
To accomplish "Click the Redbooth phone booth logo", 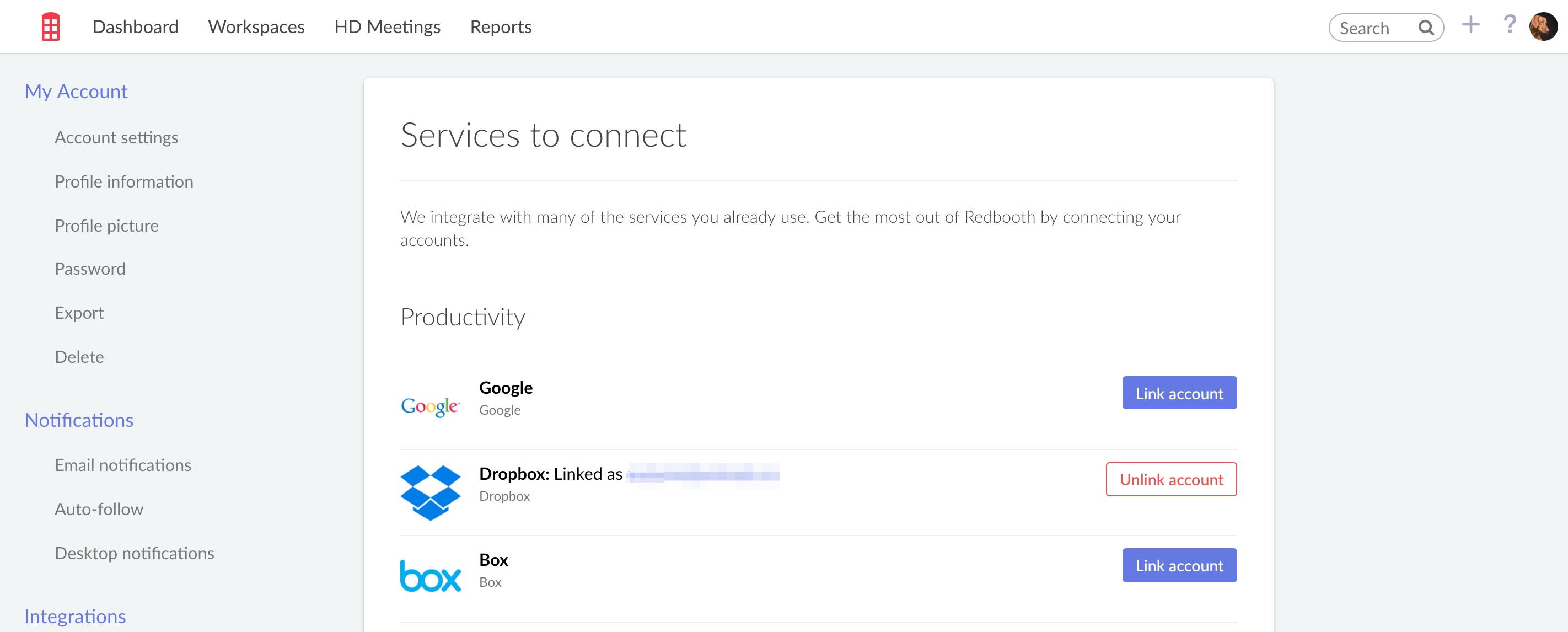I will (51, 27).
